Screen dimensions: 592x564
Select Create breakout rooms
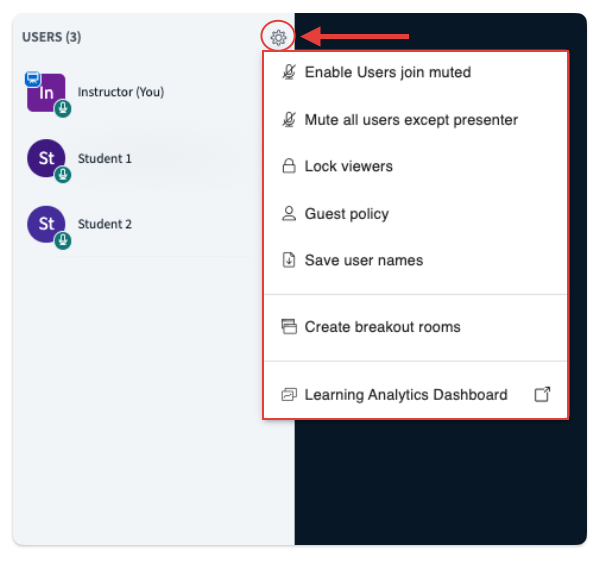pyautogui.click(x=415, y=327)
